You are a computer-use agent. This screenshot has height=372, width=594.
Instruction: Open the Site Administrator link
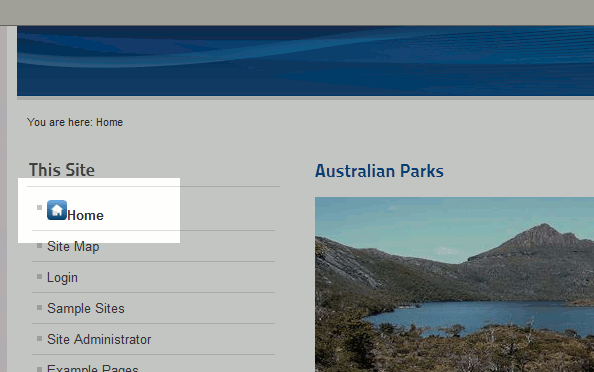[99, 339]
